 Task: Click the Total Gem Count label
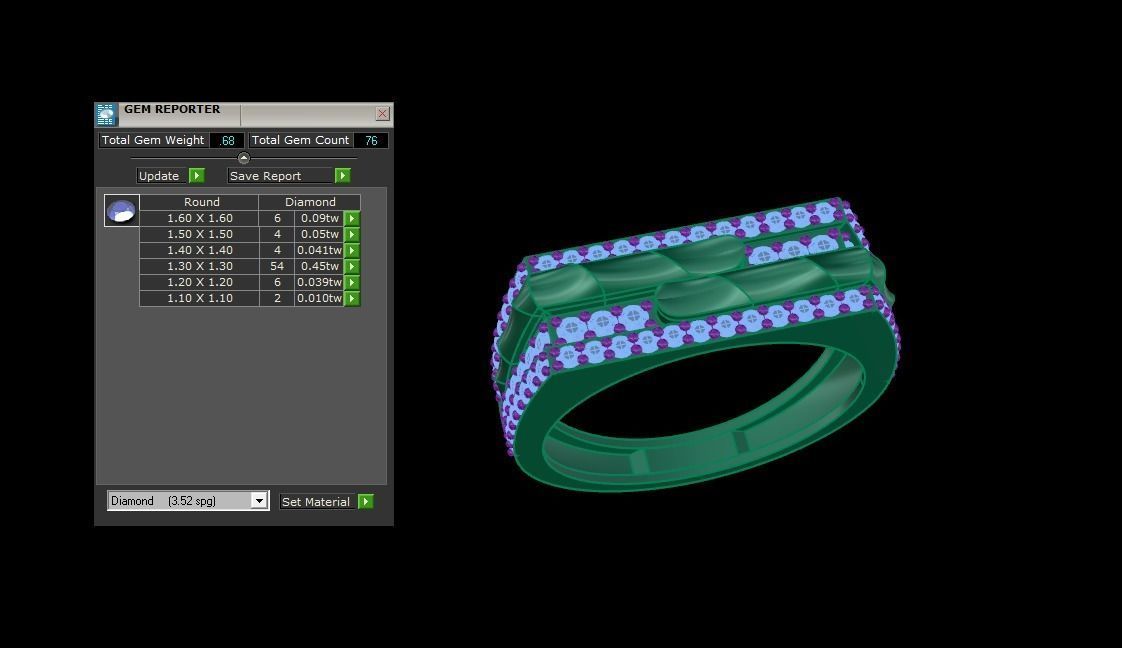point(301,140)
